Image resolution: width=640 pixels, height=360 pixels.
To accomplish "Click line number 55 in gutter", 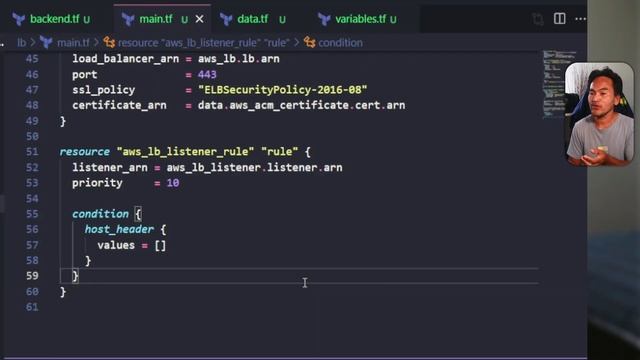I will 32,214.
